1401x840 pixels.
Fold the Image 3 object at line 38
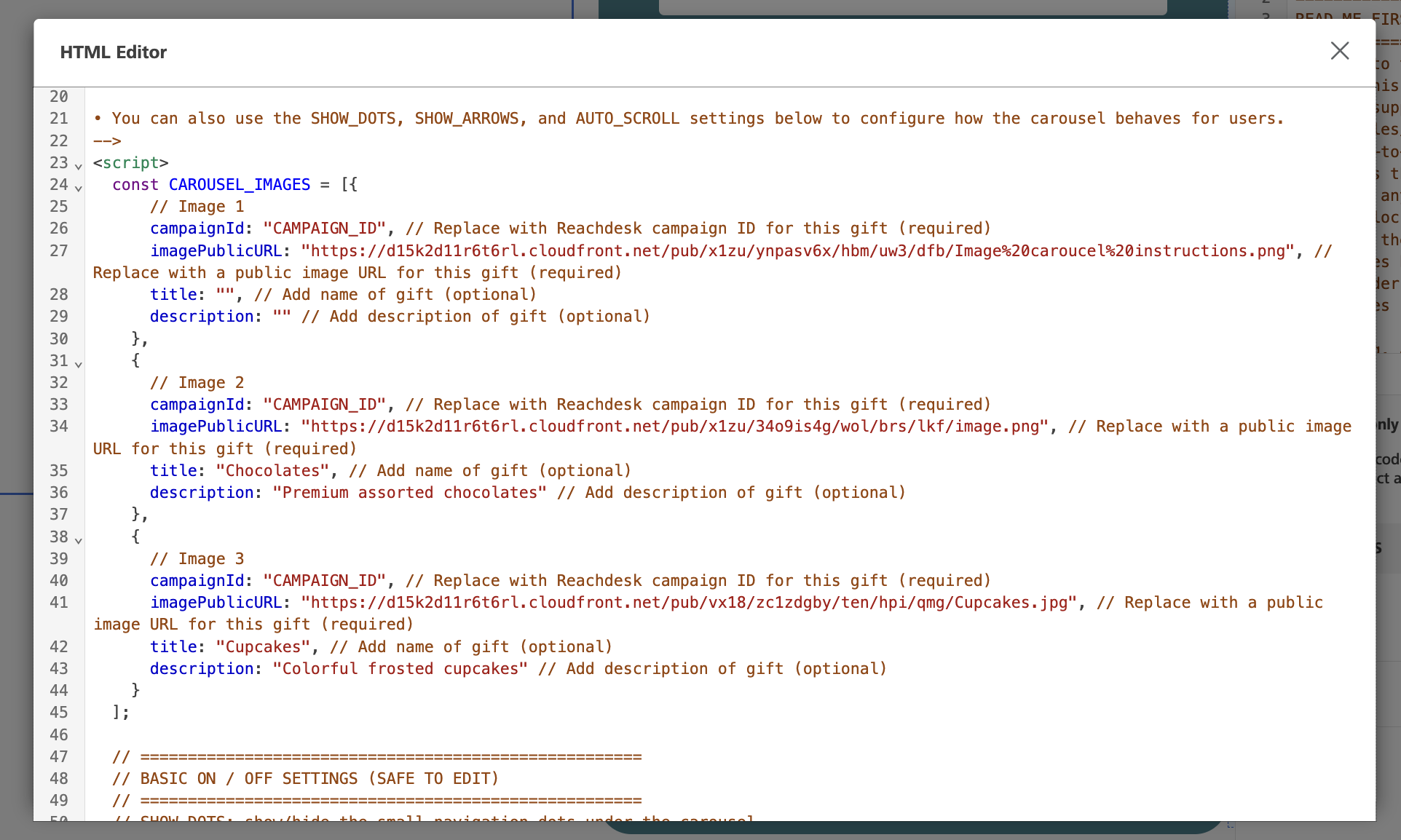(79, 540)
